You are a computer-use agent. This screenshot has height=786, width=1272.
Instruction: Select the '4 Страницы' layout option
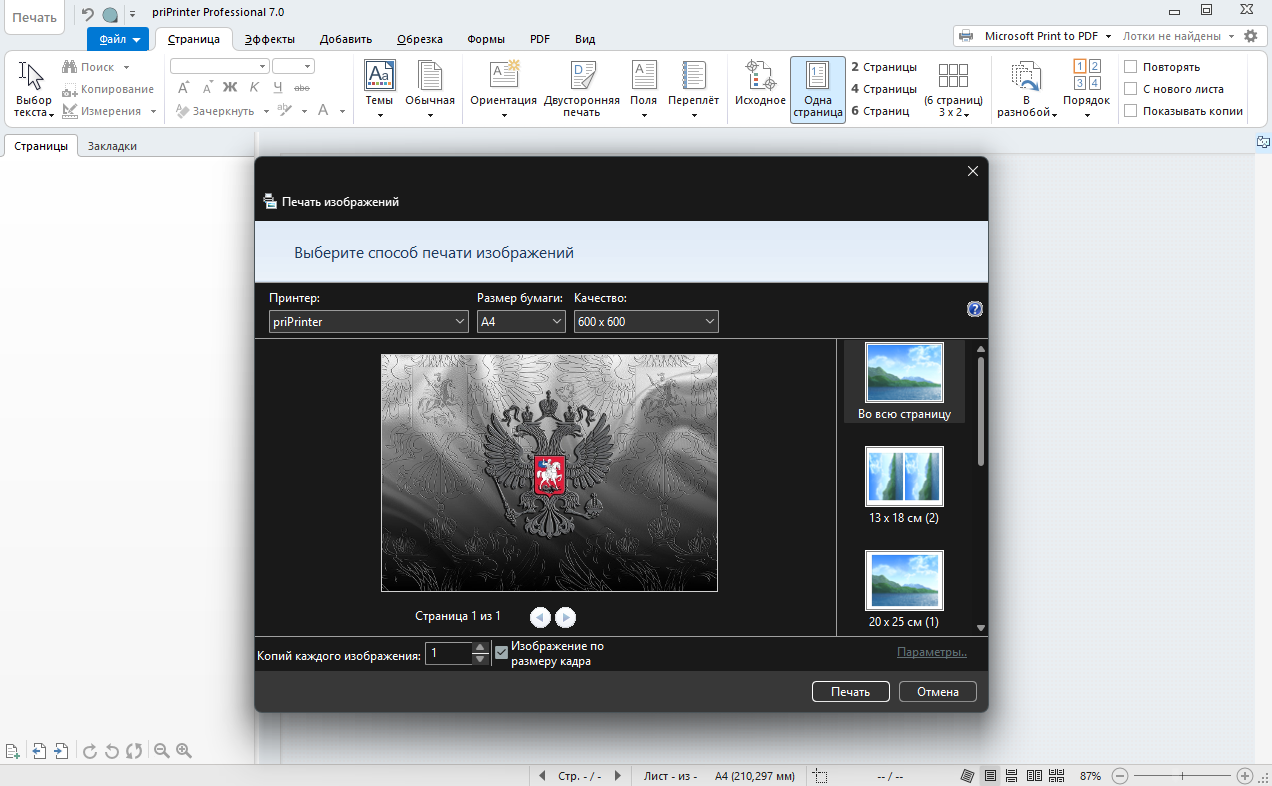pyautogui.click(x=884, y=89)
